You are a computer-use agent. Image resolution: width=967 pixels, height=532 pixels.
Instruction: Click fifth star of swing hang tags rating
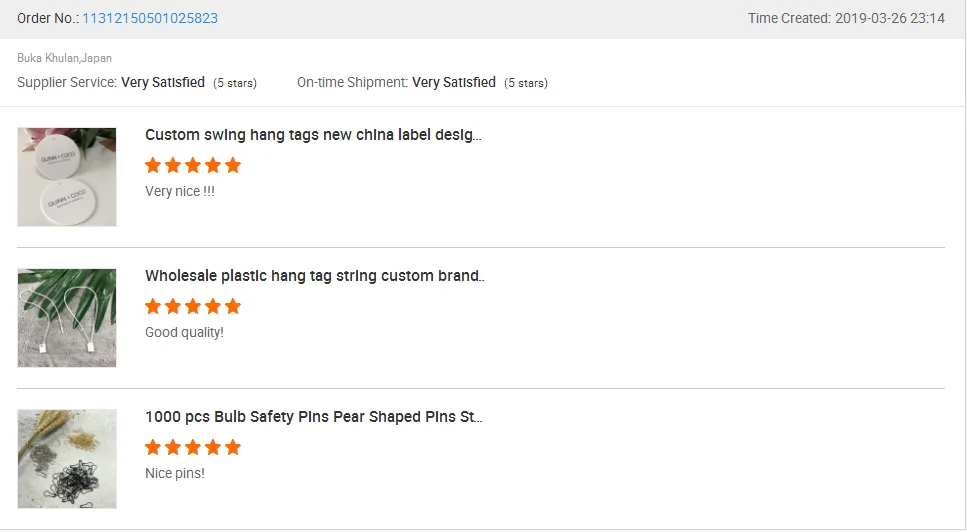coord(233,165)
